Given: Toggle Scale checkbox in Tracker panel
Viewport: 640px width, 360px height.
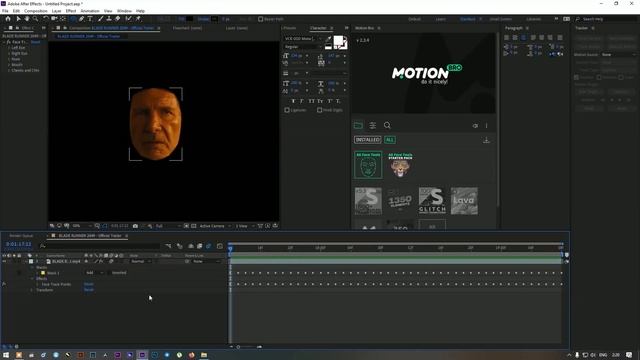Looking at the screenshot, I should 621,77.
